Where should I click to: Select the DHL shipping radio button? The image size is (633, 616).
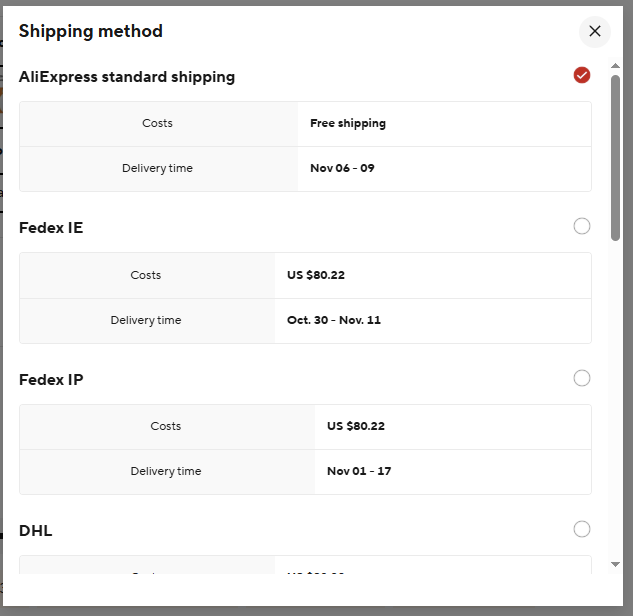[x=582, y=529]
